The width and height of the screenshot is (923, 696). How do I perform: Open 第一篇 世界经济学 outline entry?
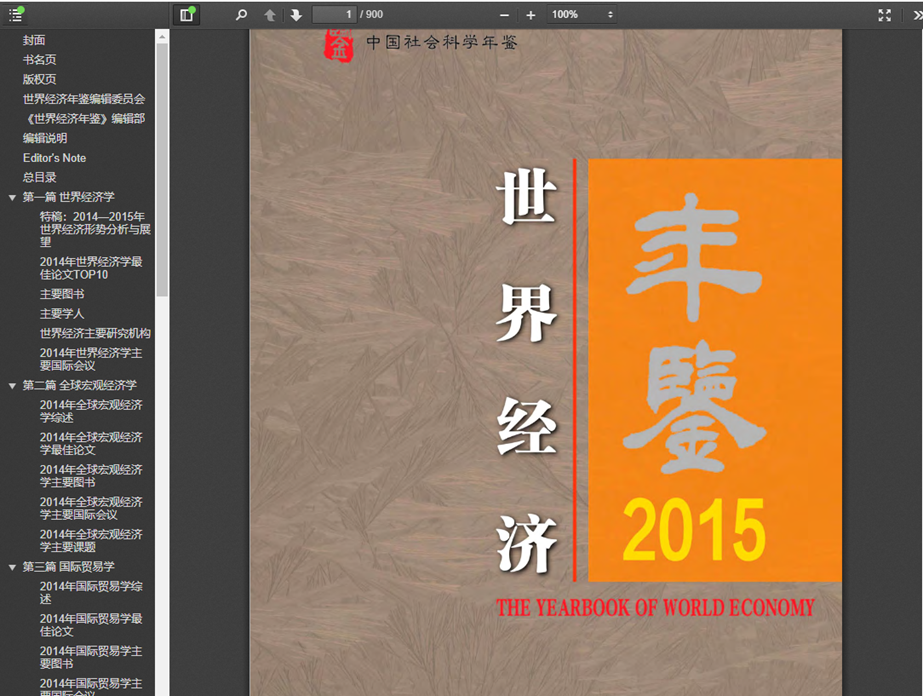click(x=68, y=197)
